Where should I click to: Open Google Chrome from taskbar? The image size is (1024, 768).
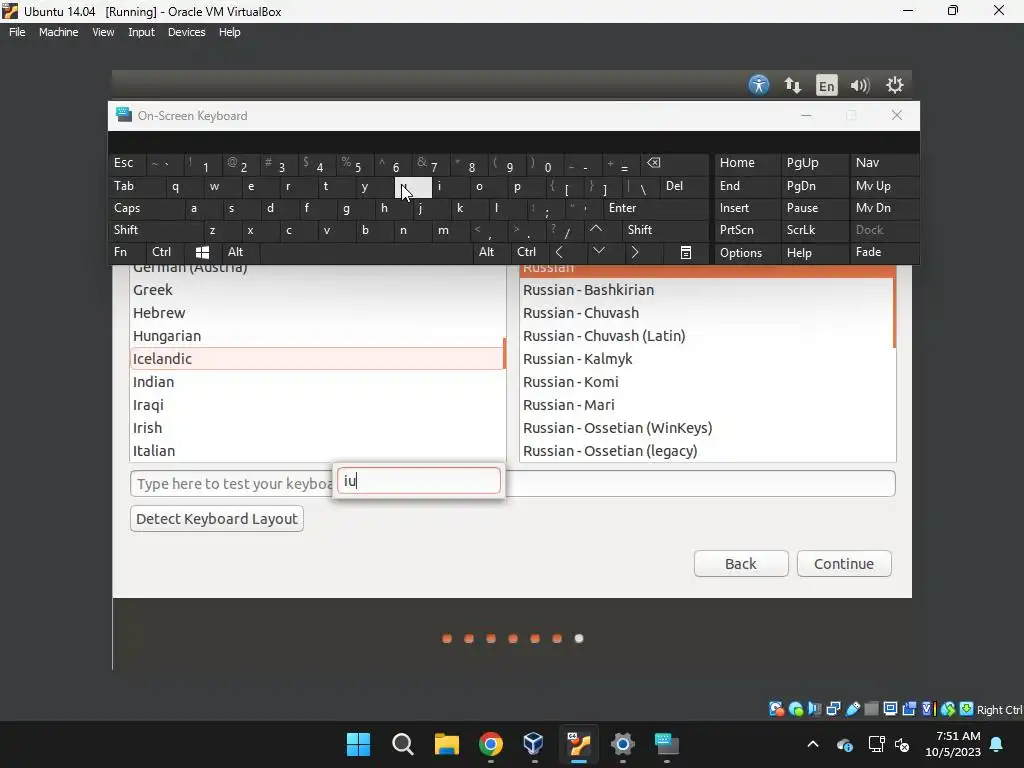click(490, 744)
